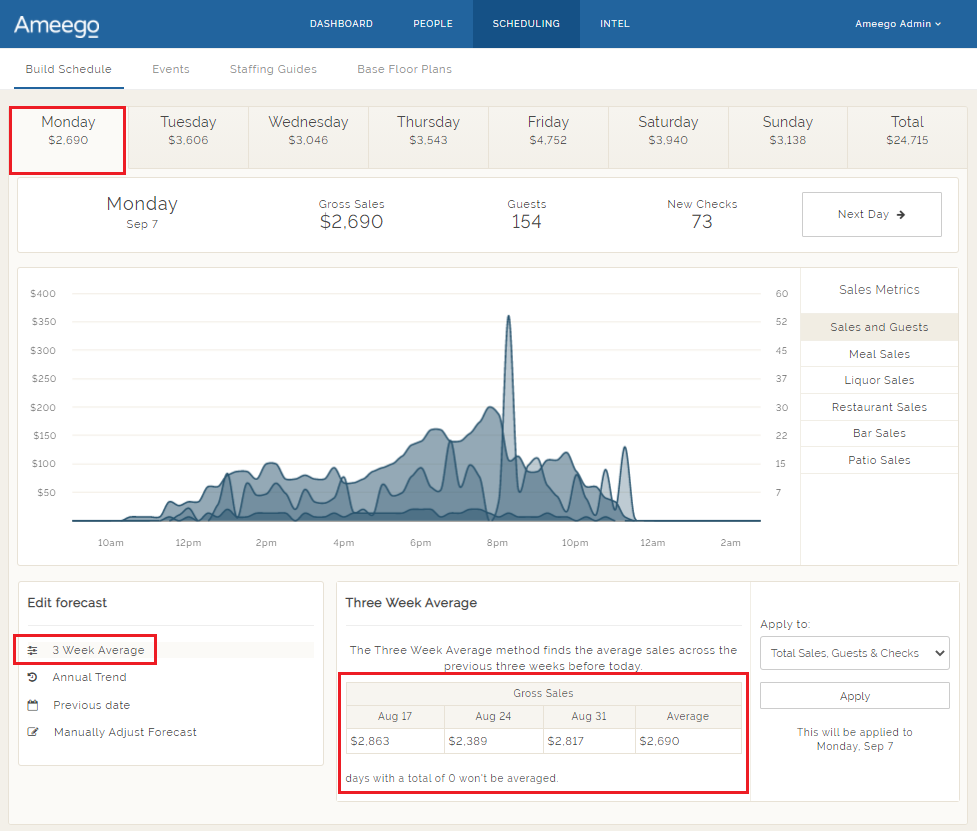
Task: Click the Next Day arrow button
Action: [x=870, y=214]
